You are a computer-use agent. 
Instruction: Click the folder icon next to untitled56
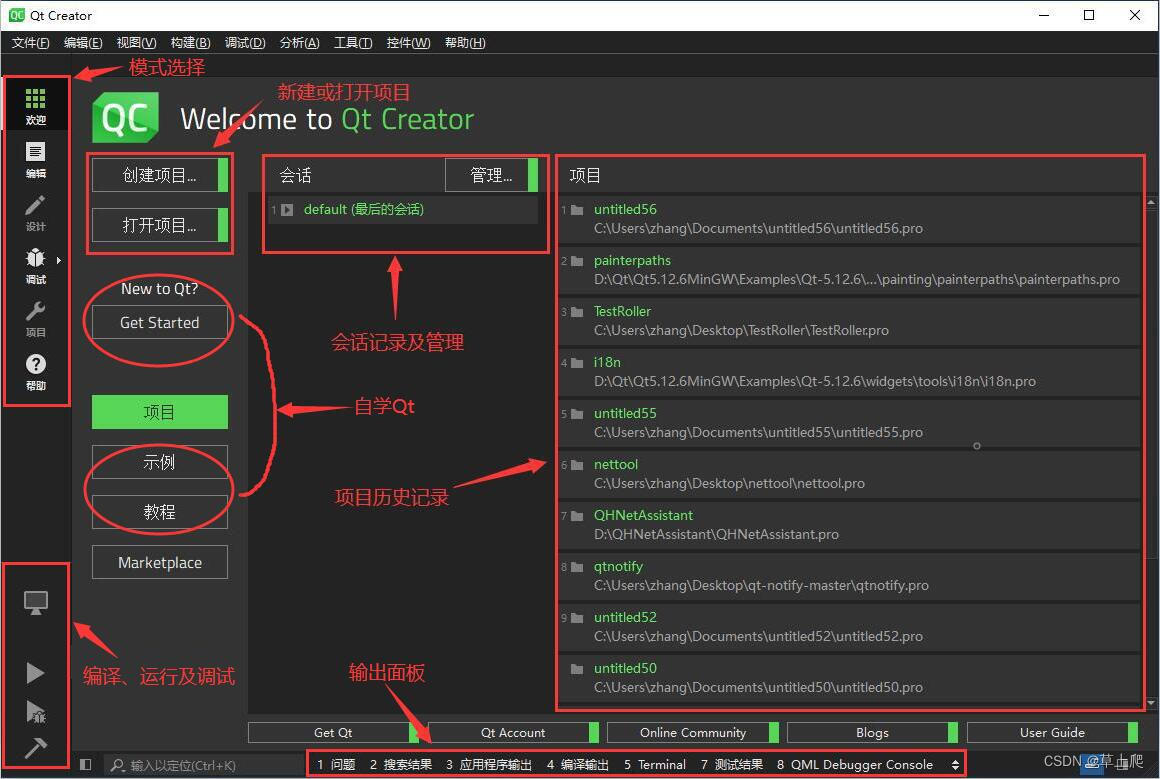point(577,210)
